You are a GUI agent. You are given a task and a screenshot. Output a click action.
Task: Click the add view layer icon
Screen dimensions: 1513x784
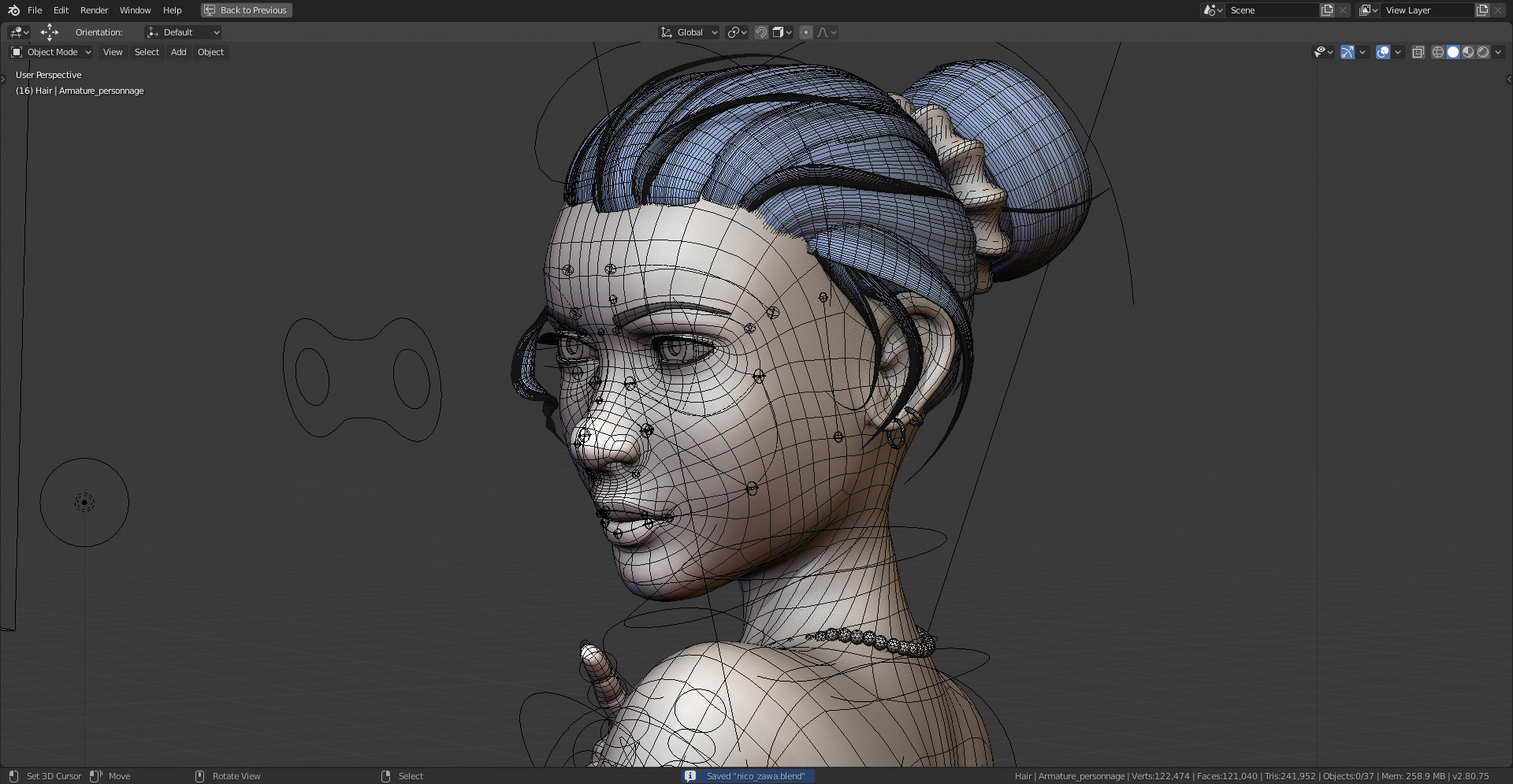(1482, 10)
